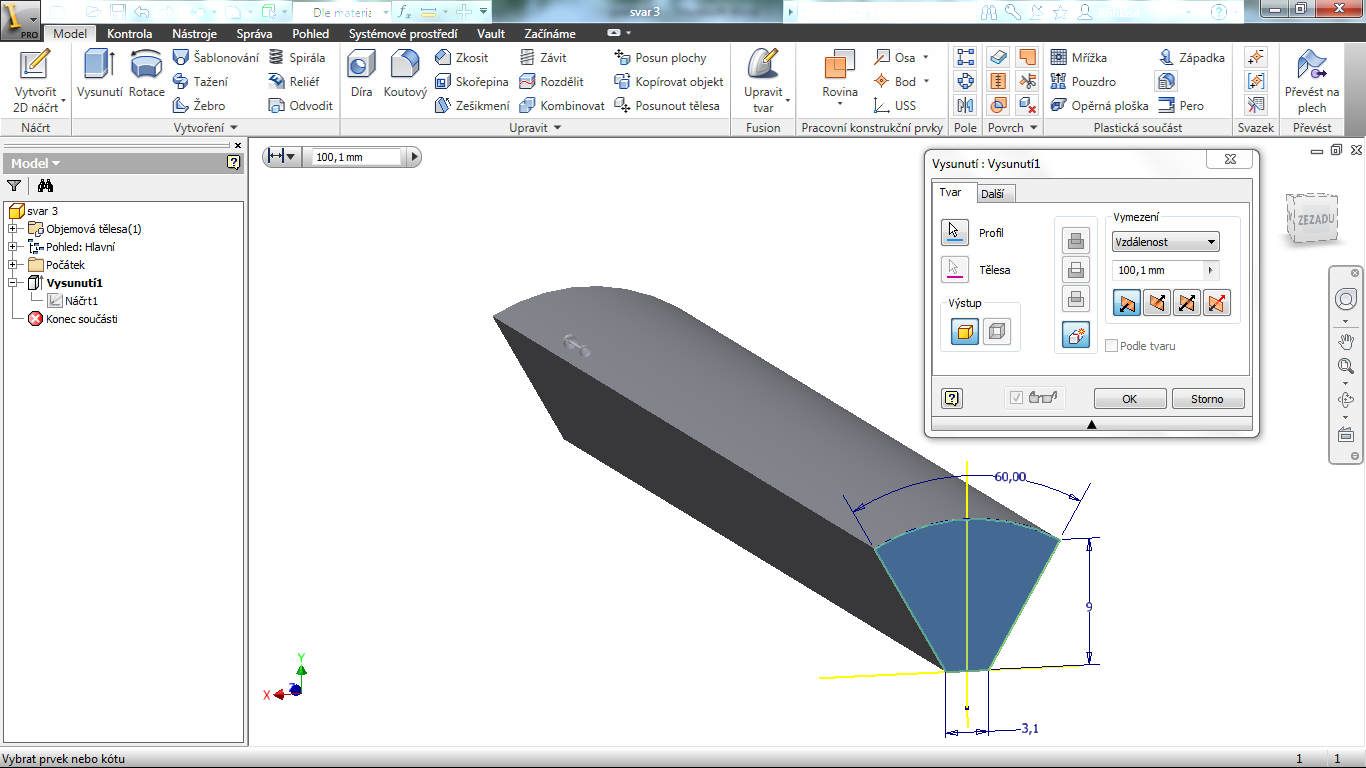Image resolution: width=1366 pixels, height=768 pixels.
Task: Toggle the Podle tvaru checkbox
Action: 1112,346
